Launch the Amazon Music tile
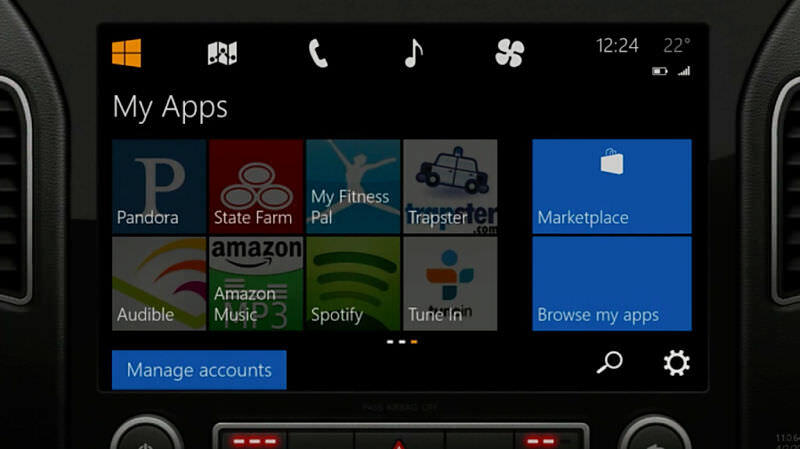This screenshot has width=800, height=449. tap(256, 283)
